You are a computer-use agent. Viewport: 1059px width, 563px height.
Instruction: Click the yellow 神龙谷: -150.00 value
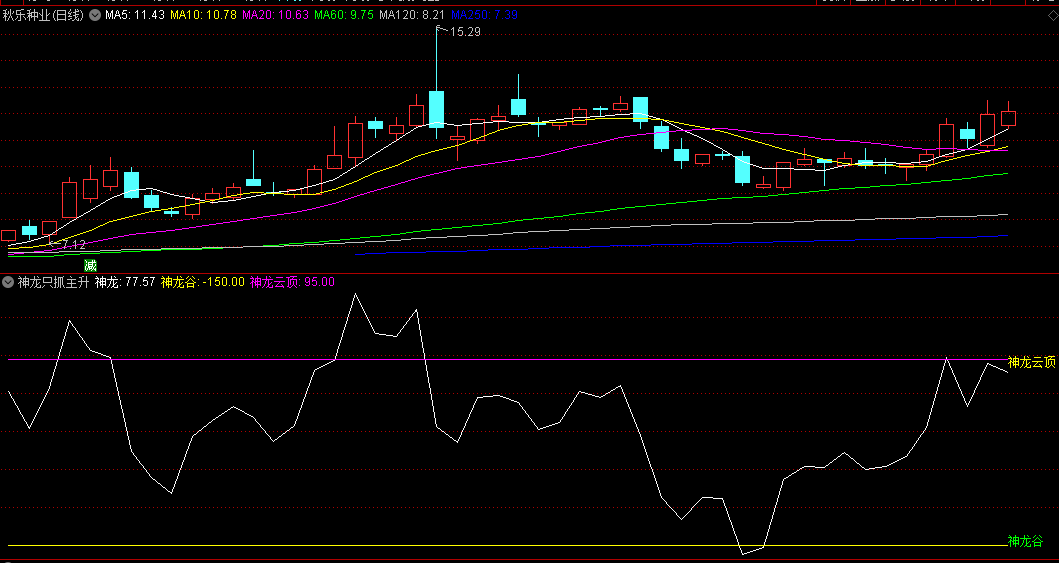(x=202, y=282)
